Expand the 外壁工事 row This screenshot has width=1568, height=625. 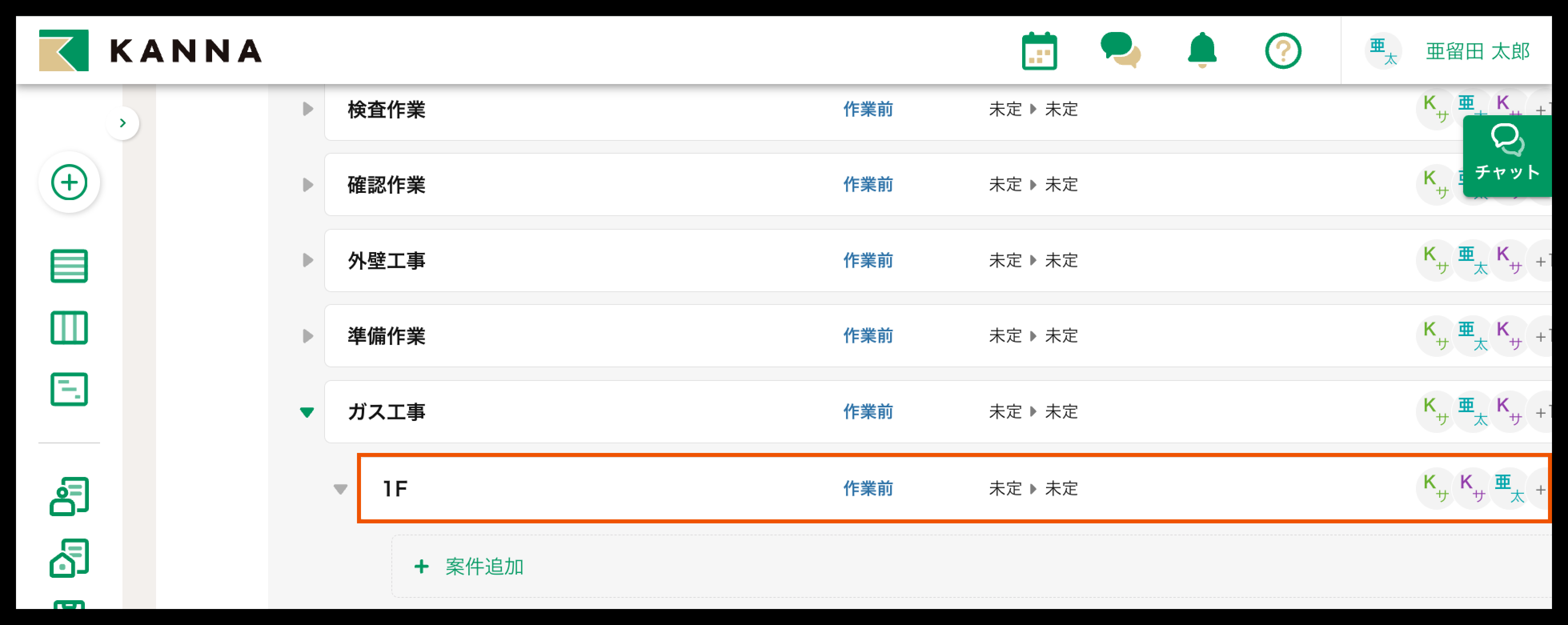(308, 260)
